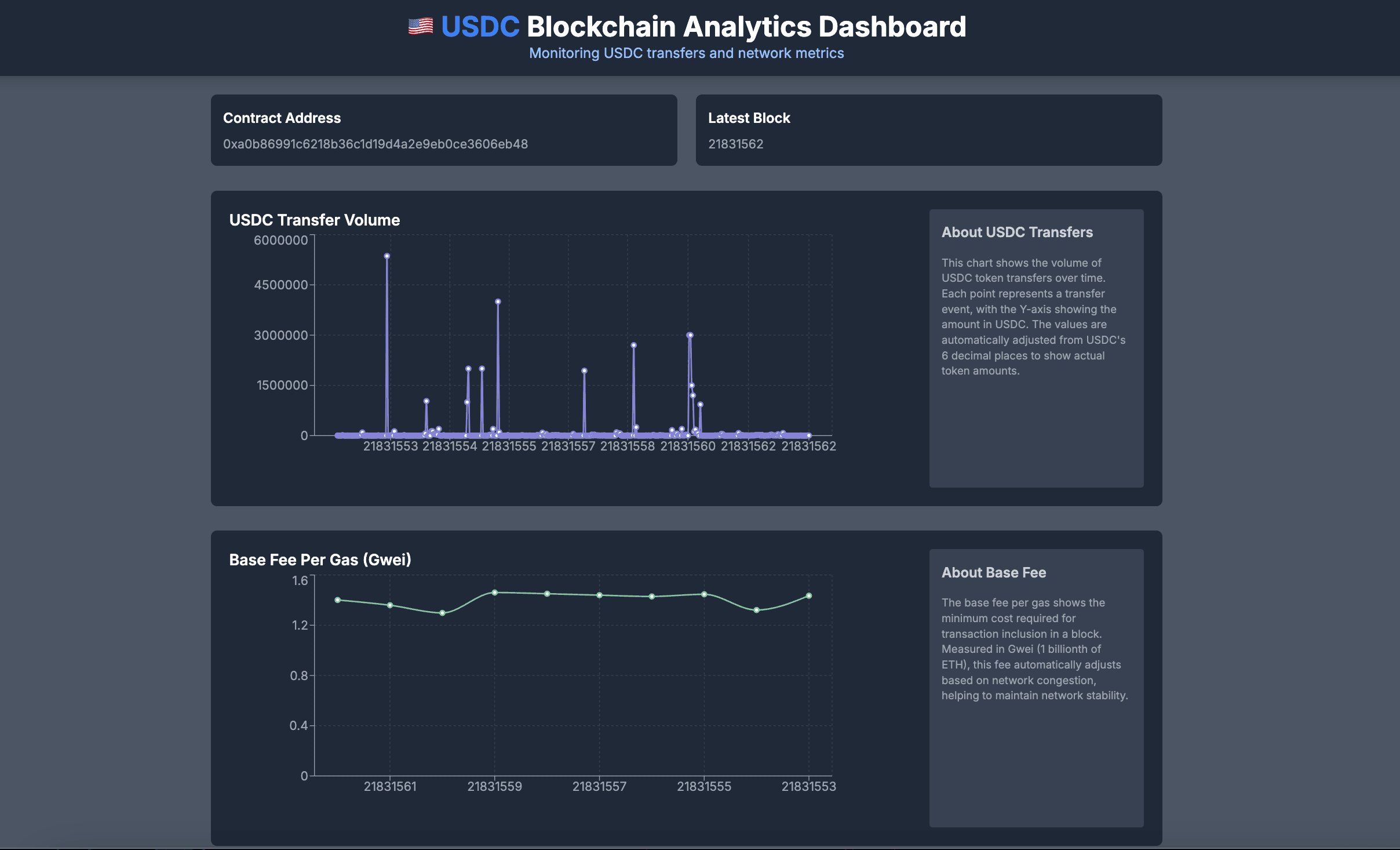The width and height of the screenshot is (1400, 850).
Task: Click the 3000000 spike near block 21831560
Action: [x=690, y=335]
